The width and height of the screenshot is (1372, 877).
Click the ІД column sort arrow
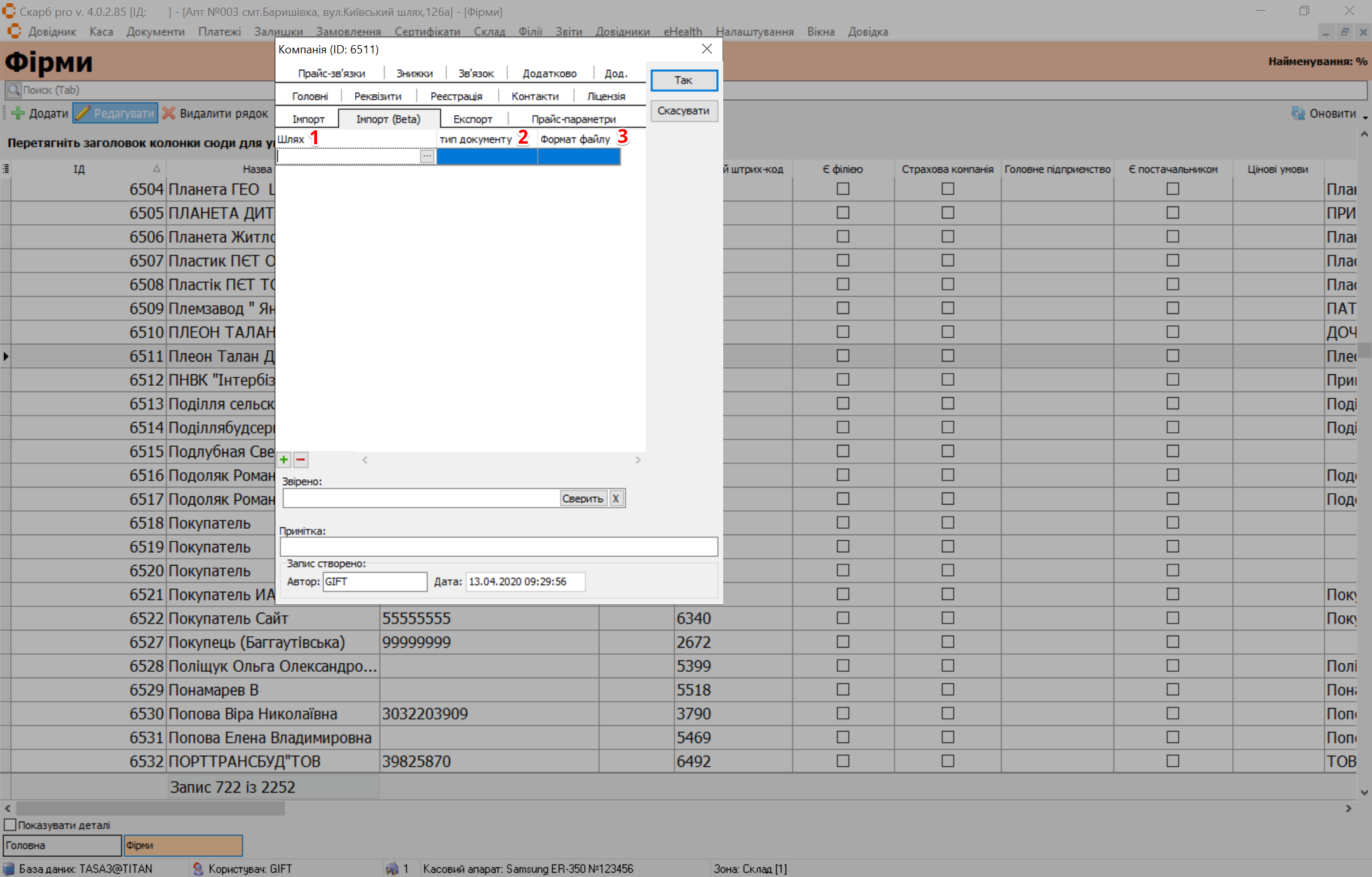156,168
